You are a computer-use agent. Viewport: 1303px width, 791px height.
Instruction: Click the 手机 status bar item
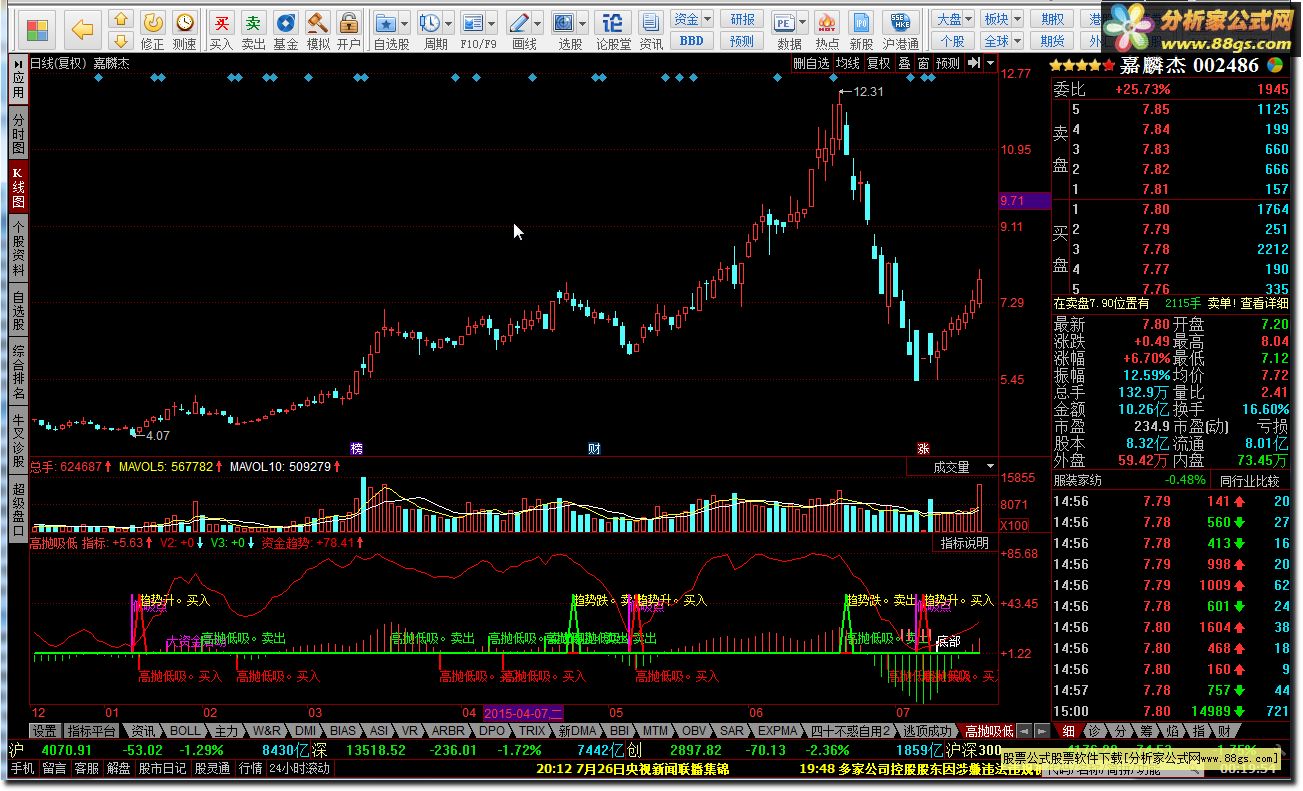[23, 768]
